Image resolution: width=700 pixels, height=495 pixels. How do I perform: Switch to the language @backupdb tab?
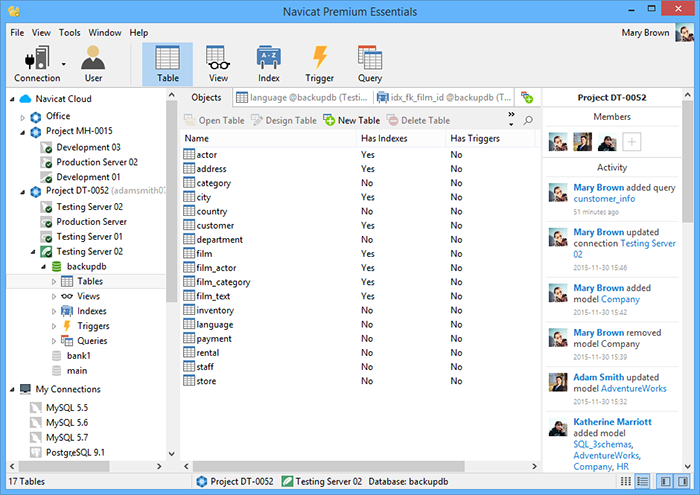pos(302,97)
